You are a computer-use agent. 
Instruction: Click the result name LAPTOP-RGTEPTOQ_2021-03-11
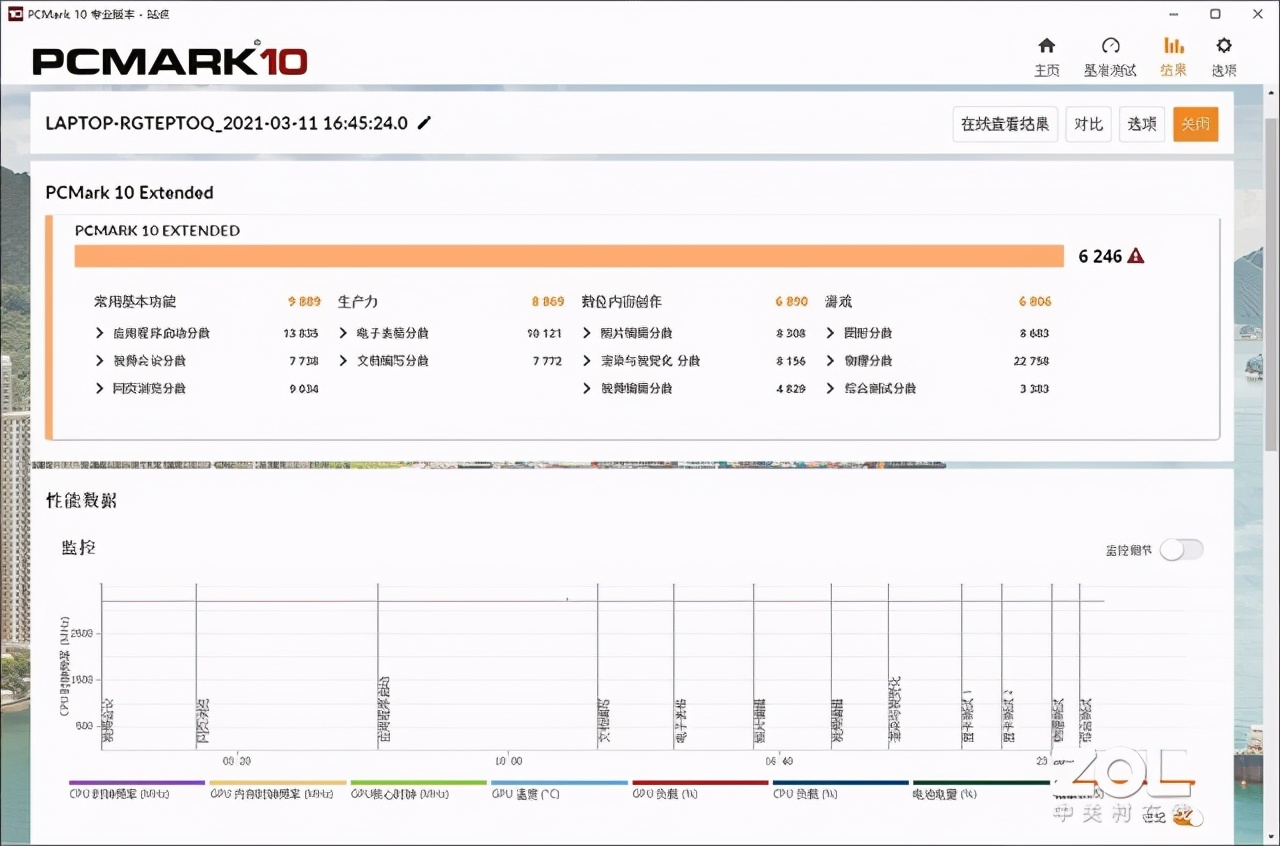coord(227,123)
